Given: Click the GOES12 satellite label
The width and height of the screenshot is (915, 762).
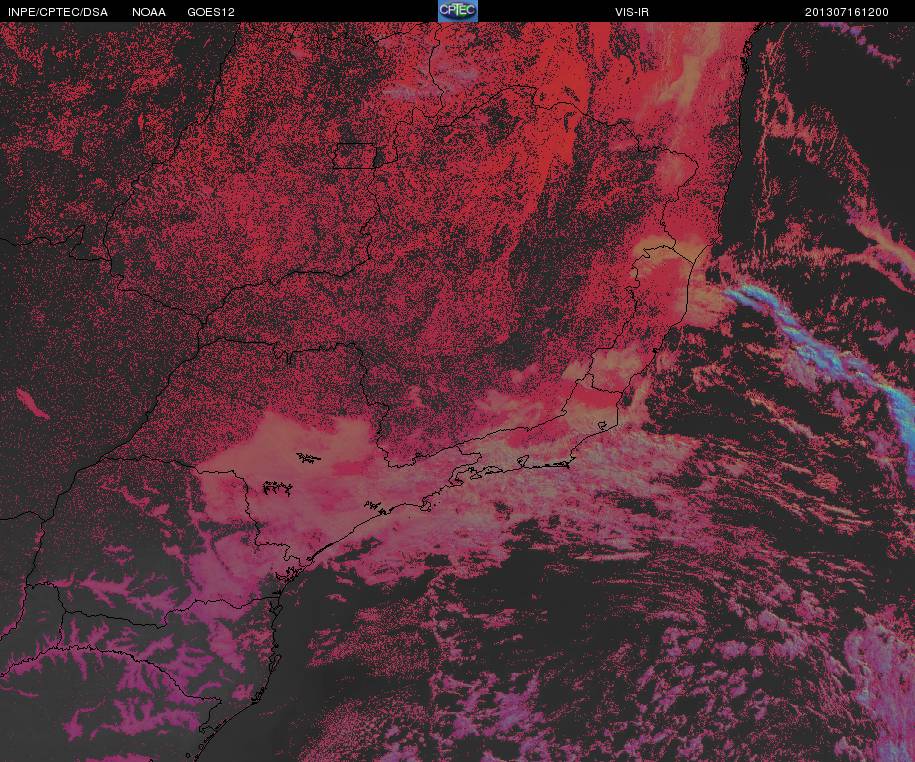Looking at the screenshot, I should [x=211, y=12].
